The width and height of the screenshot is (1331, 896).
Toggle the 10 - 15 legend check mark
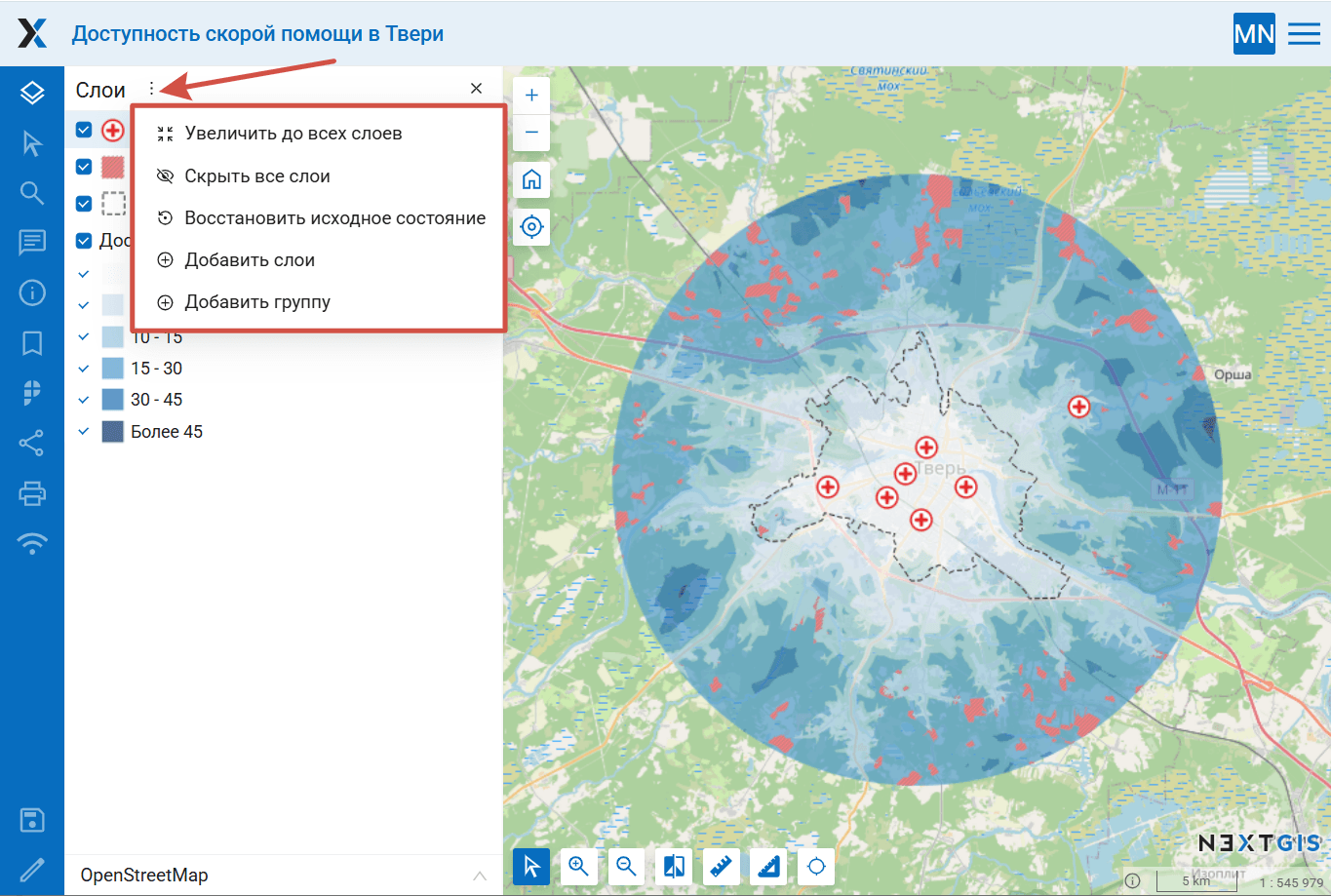(84, 337)
